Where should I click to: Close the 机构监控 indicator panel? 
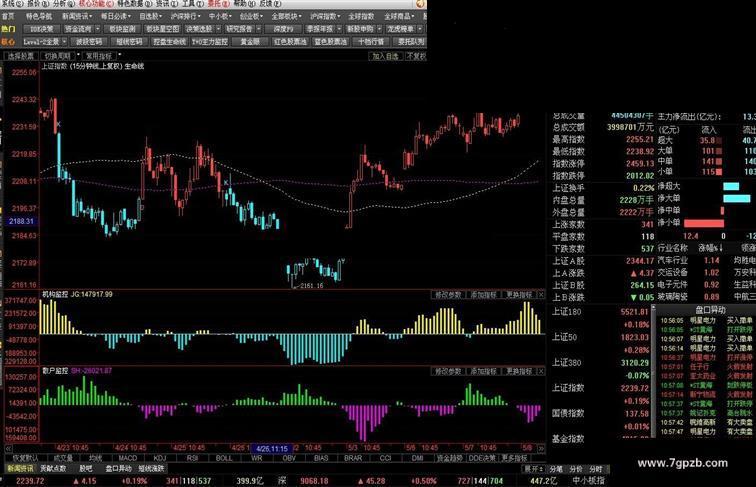[541, 295]
